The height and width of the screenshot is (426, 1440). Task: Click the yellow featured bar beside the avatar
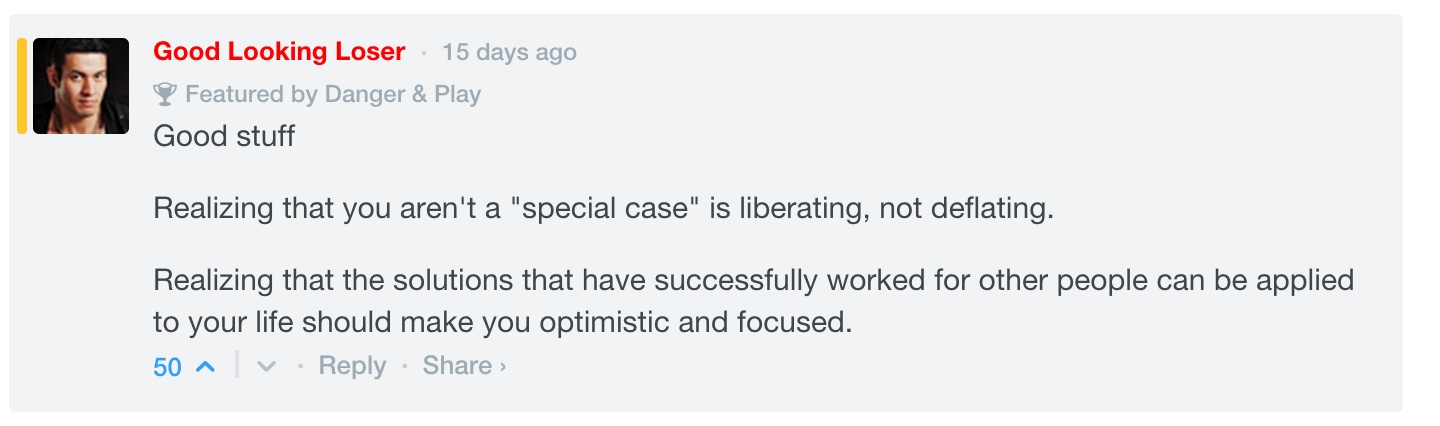(21, 86)
